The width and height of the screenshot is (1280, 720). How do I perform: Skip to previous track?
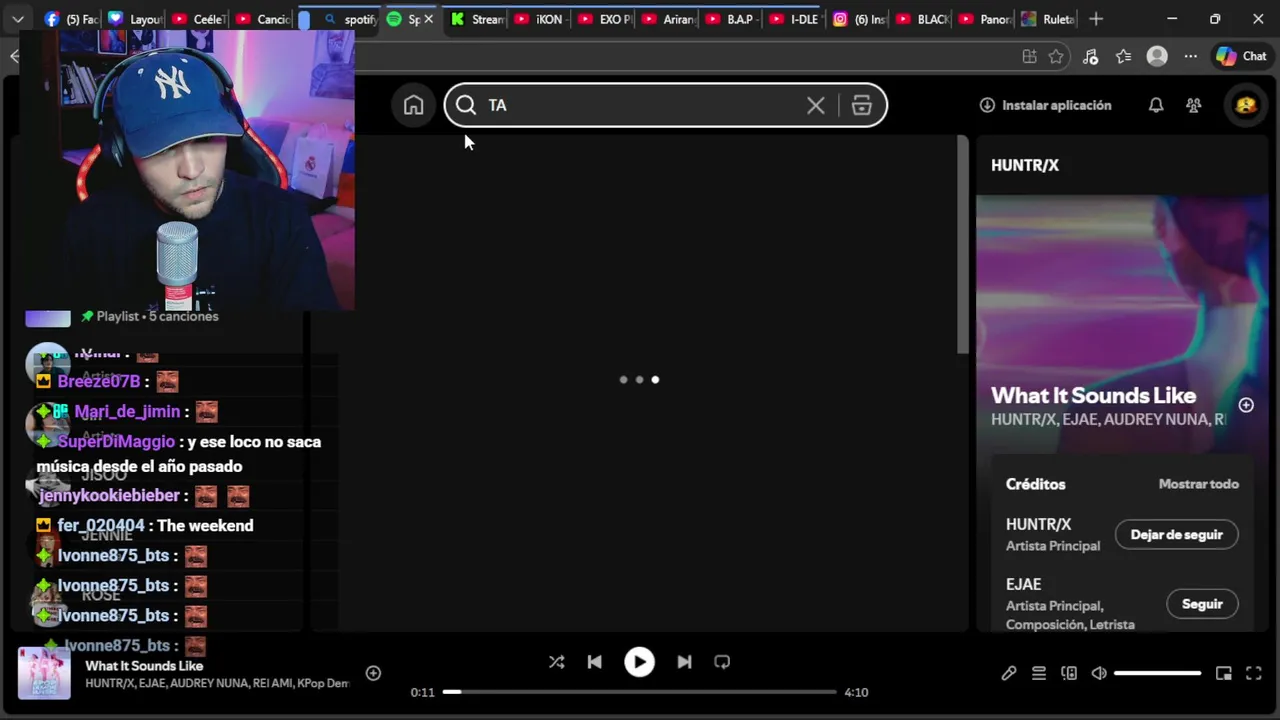(594, 662)
